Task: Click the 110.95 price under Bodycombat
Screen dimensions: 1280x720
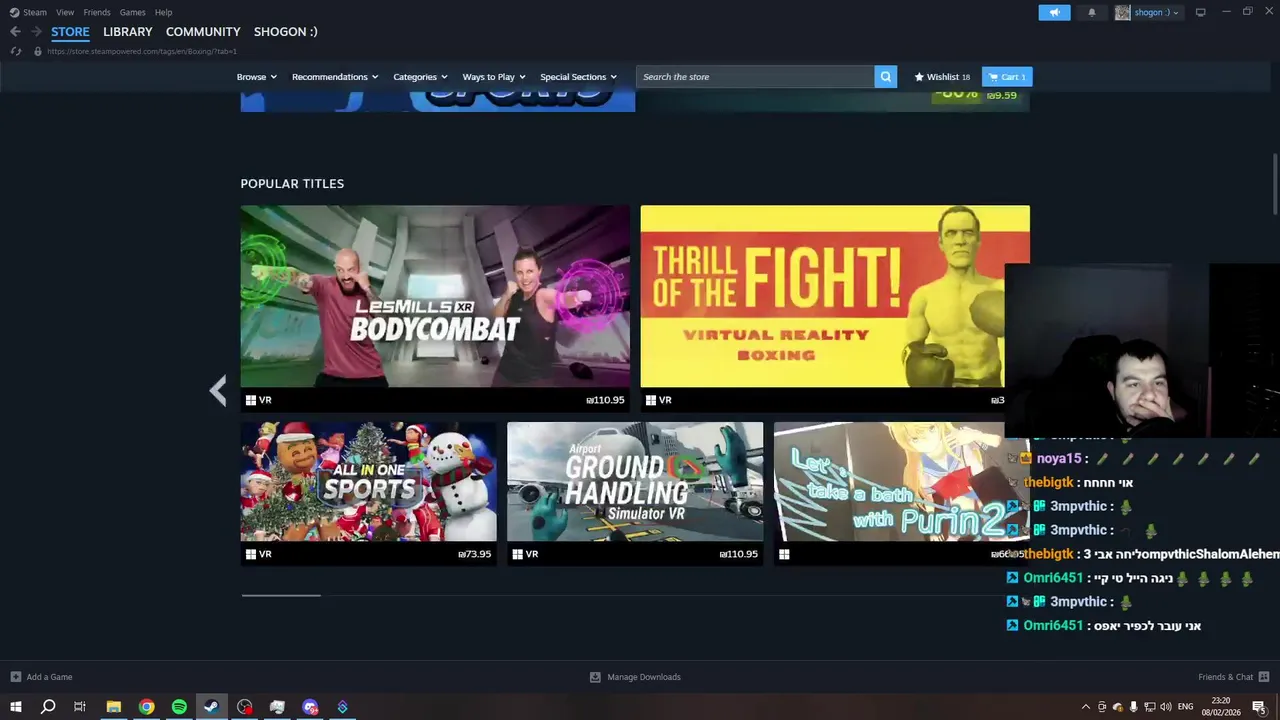Action: point(606,400)
